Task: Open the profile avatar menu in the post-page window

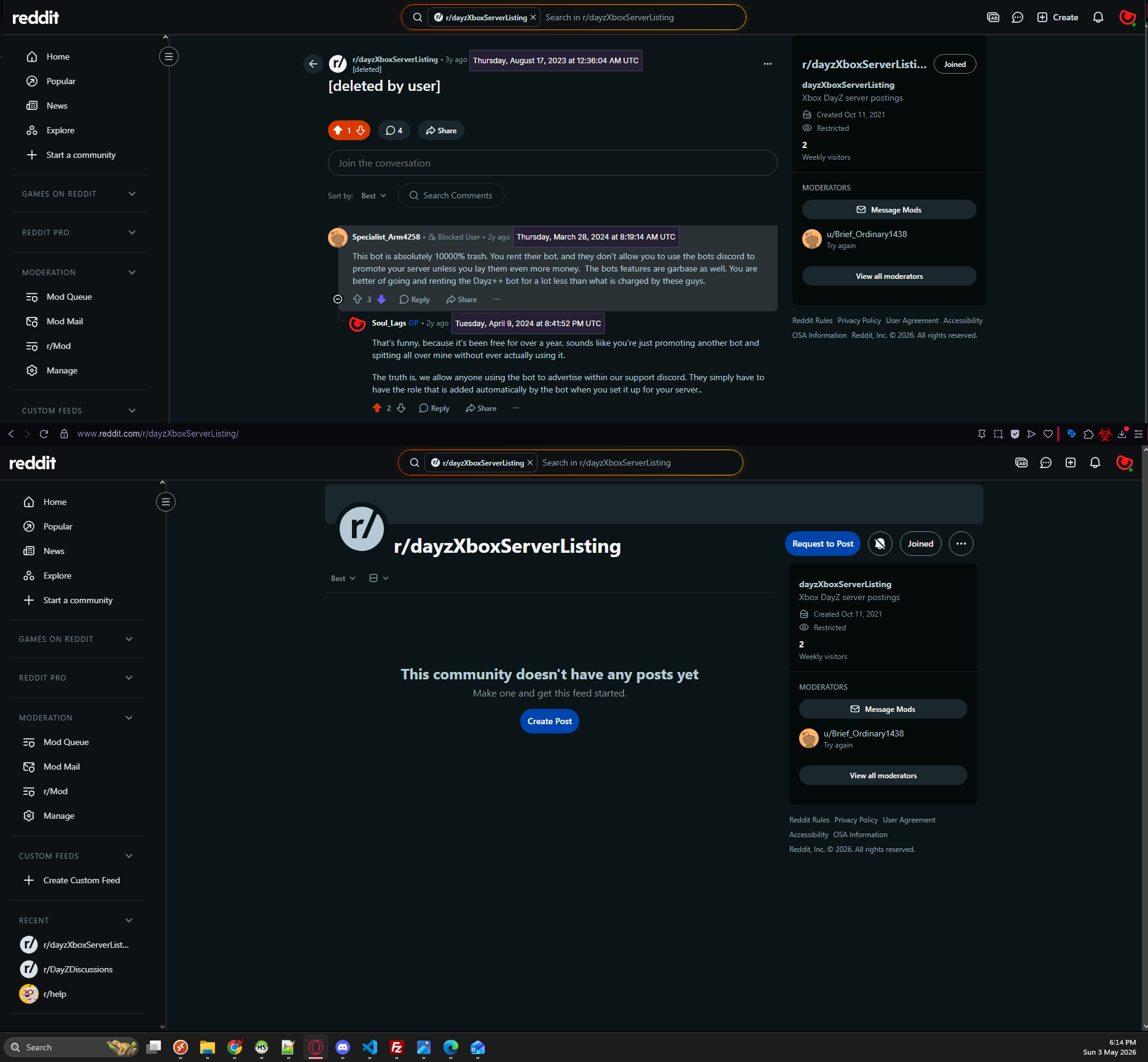Action: click(1127, 17)
